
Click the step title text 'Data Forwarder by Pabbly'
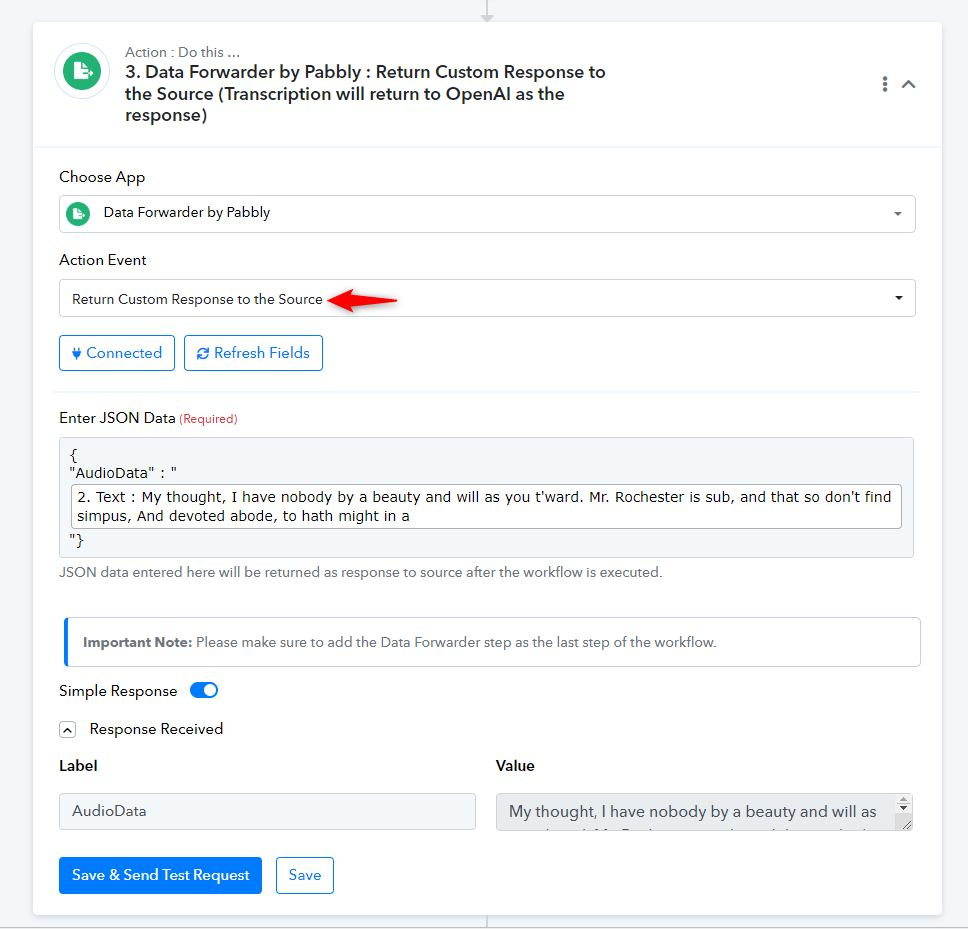[252, 72]
